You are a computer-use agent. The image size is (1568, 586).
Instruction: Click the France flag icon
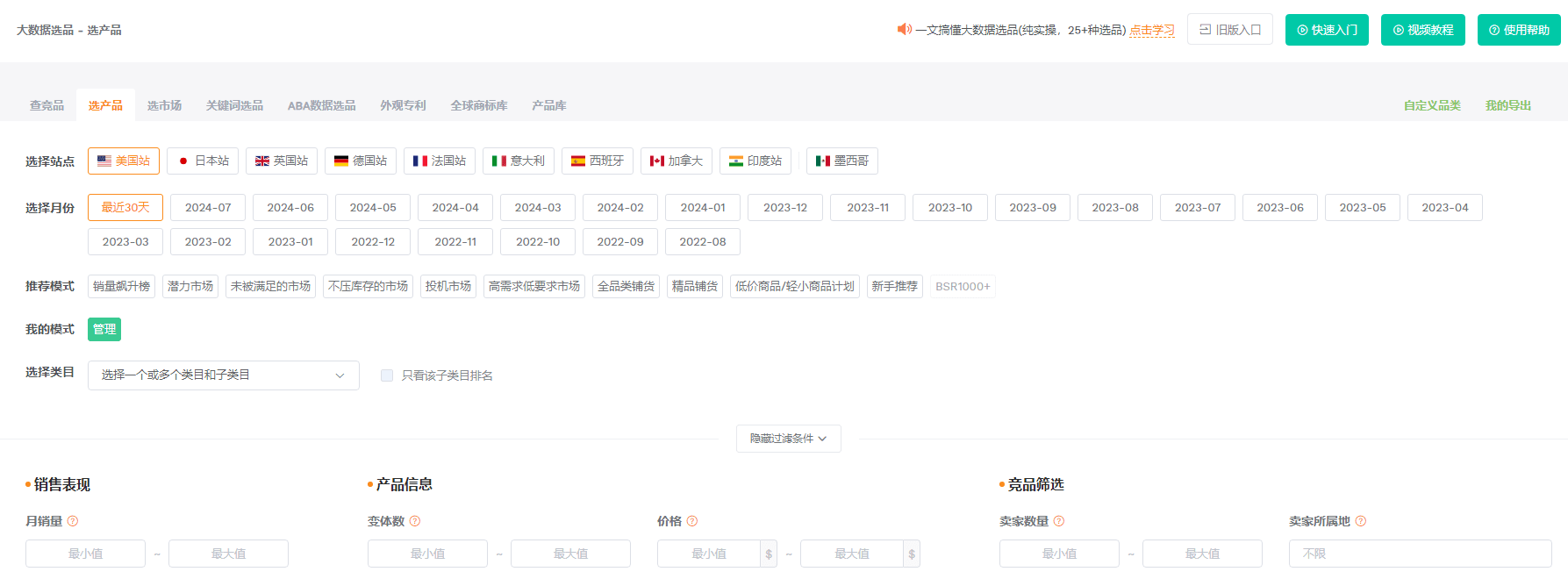(420, 161)
